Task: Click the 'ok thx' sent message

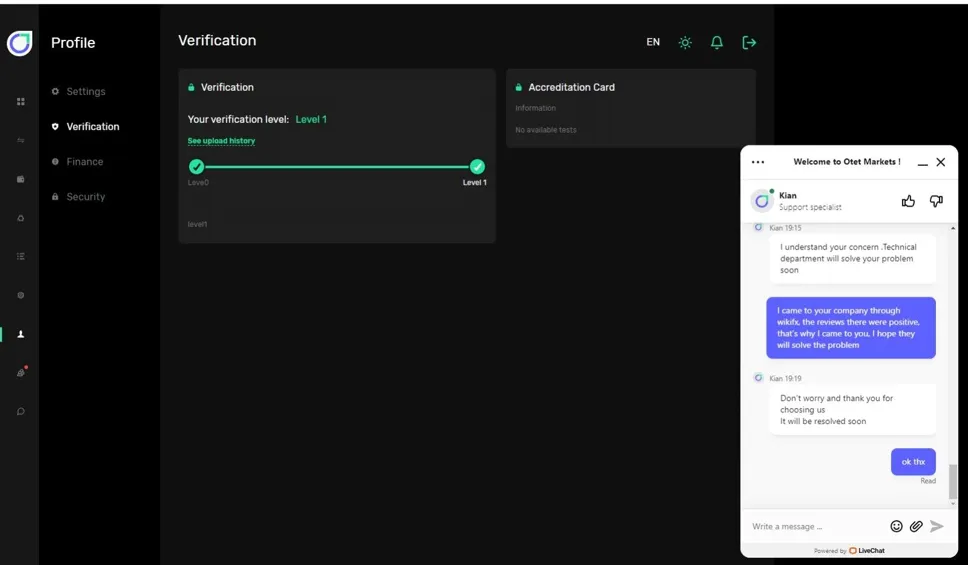Action: 913,462
